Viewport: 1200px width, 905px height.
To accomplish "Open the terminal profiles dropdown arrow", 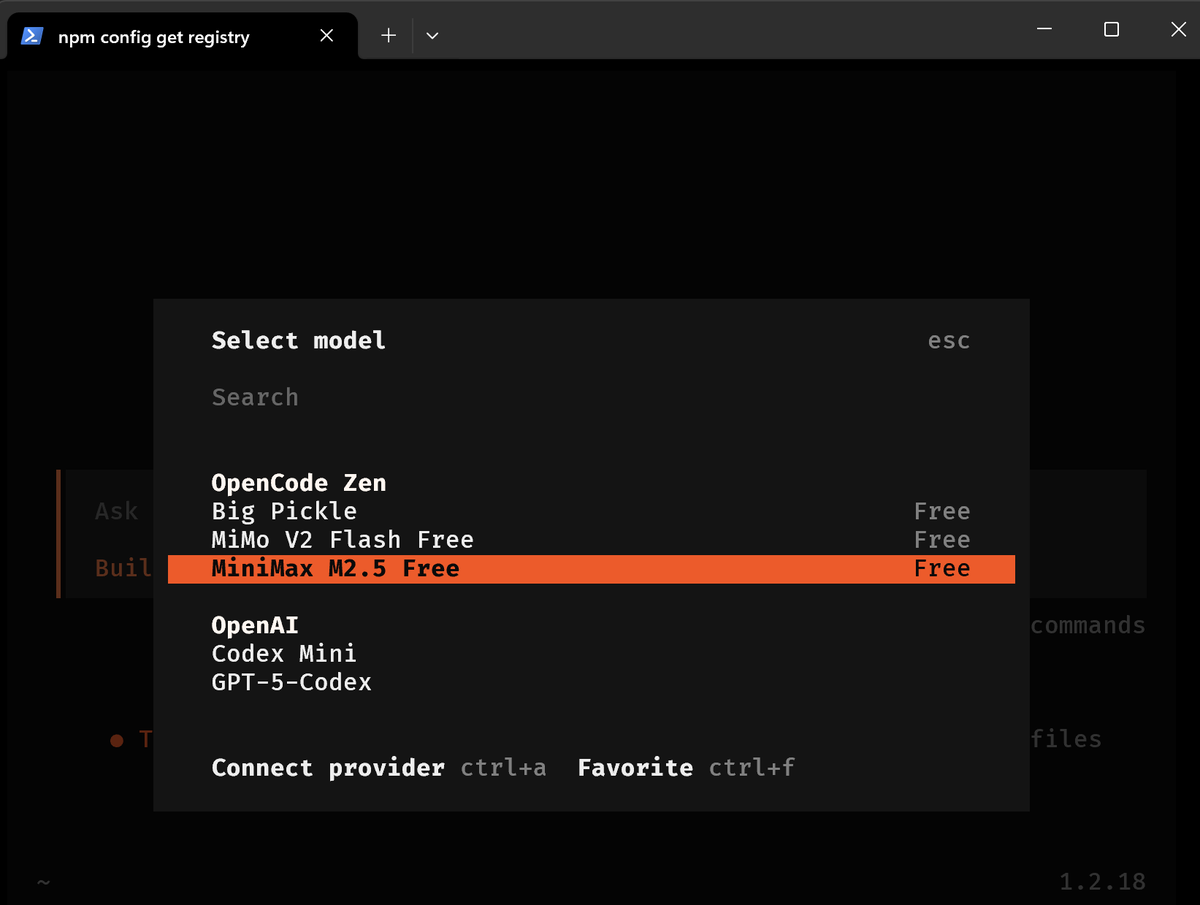I will pyautogui.click(x=432, y=36).
